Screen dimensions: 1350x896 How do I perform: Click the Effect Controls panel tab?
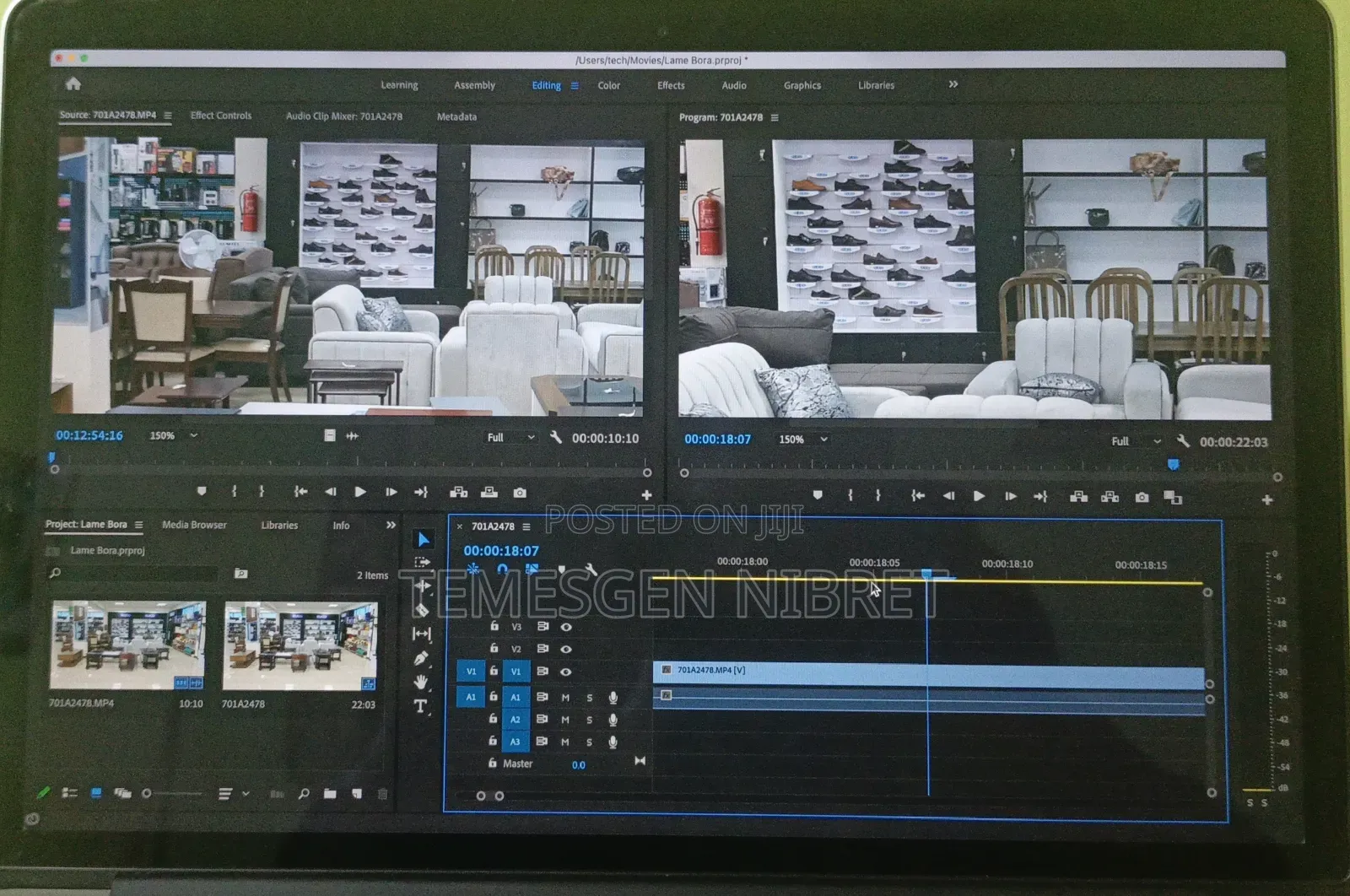pyautogui.click(x=221, y=116)
